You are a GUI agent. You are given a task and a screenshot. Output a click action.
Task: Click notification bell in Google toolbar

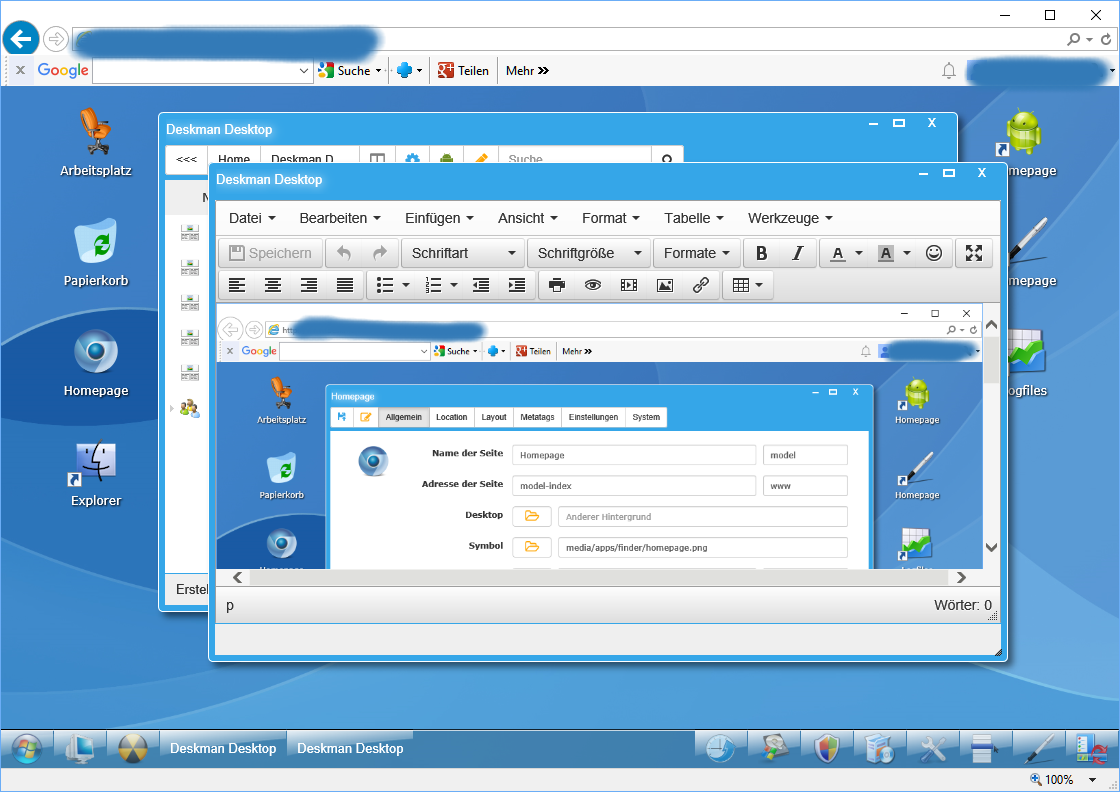[949, 71]
